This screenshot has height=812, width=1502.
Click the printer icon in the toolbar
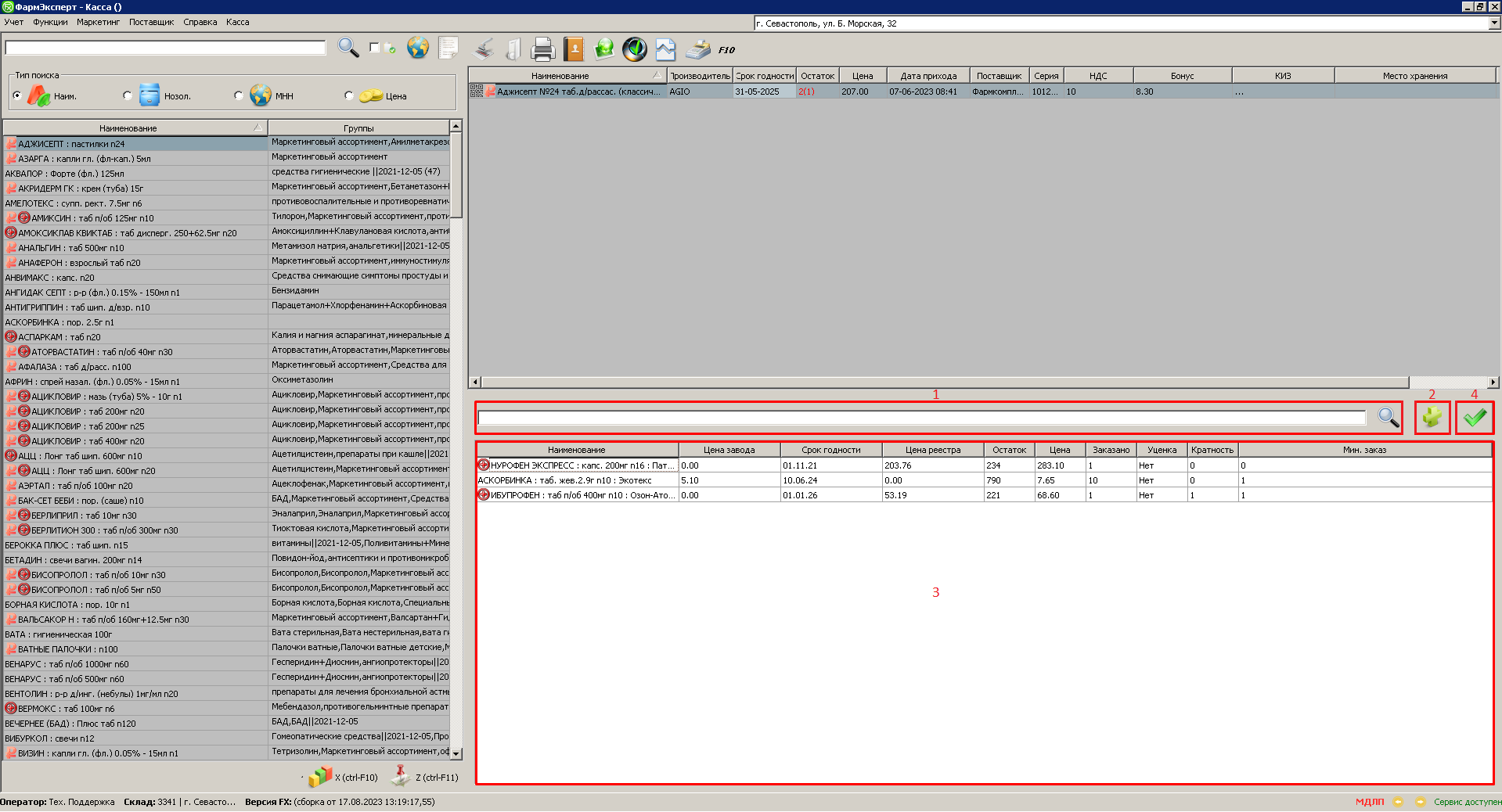click(542, 50)
